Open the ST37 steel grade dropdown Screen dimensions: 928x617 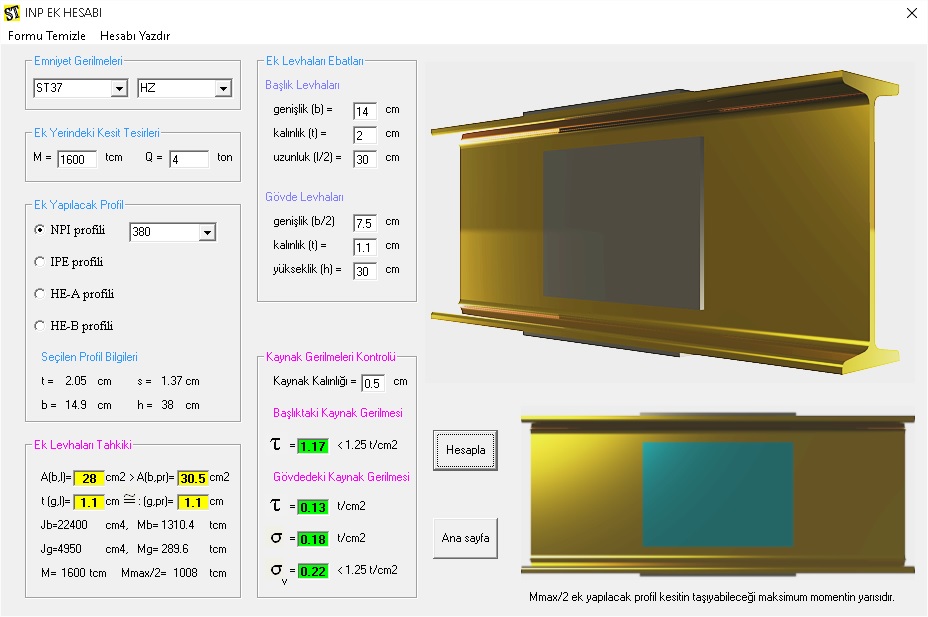[x=119, y=88]
